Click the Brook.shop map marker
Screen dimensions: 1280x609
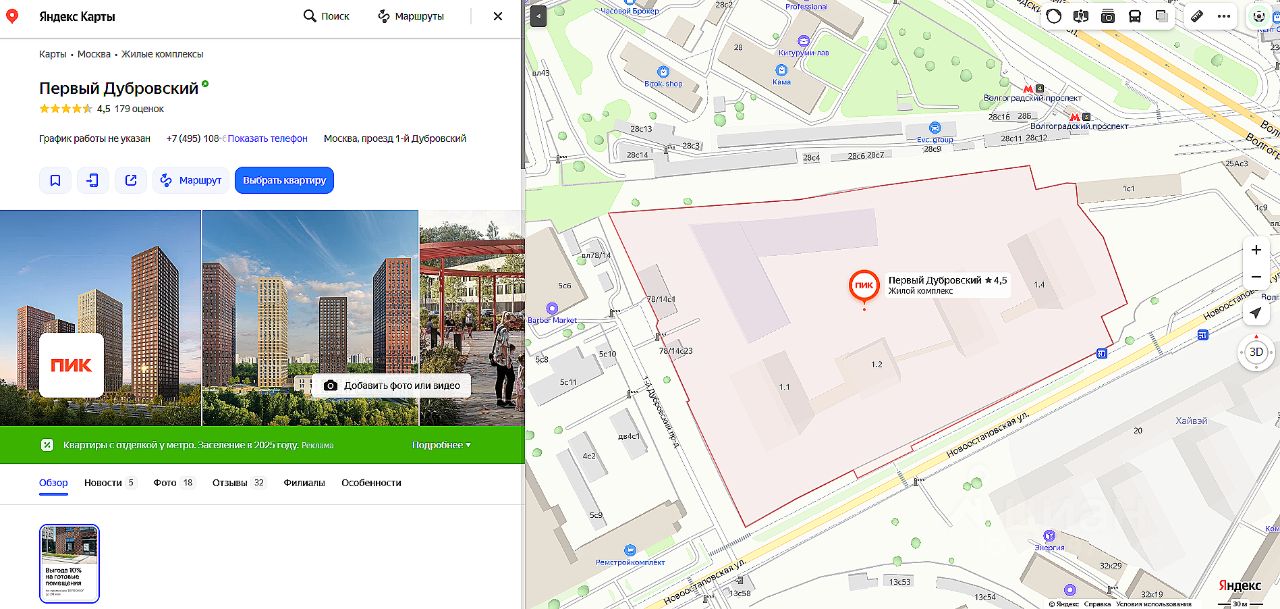663,72
